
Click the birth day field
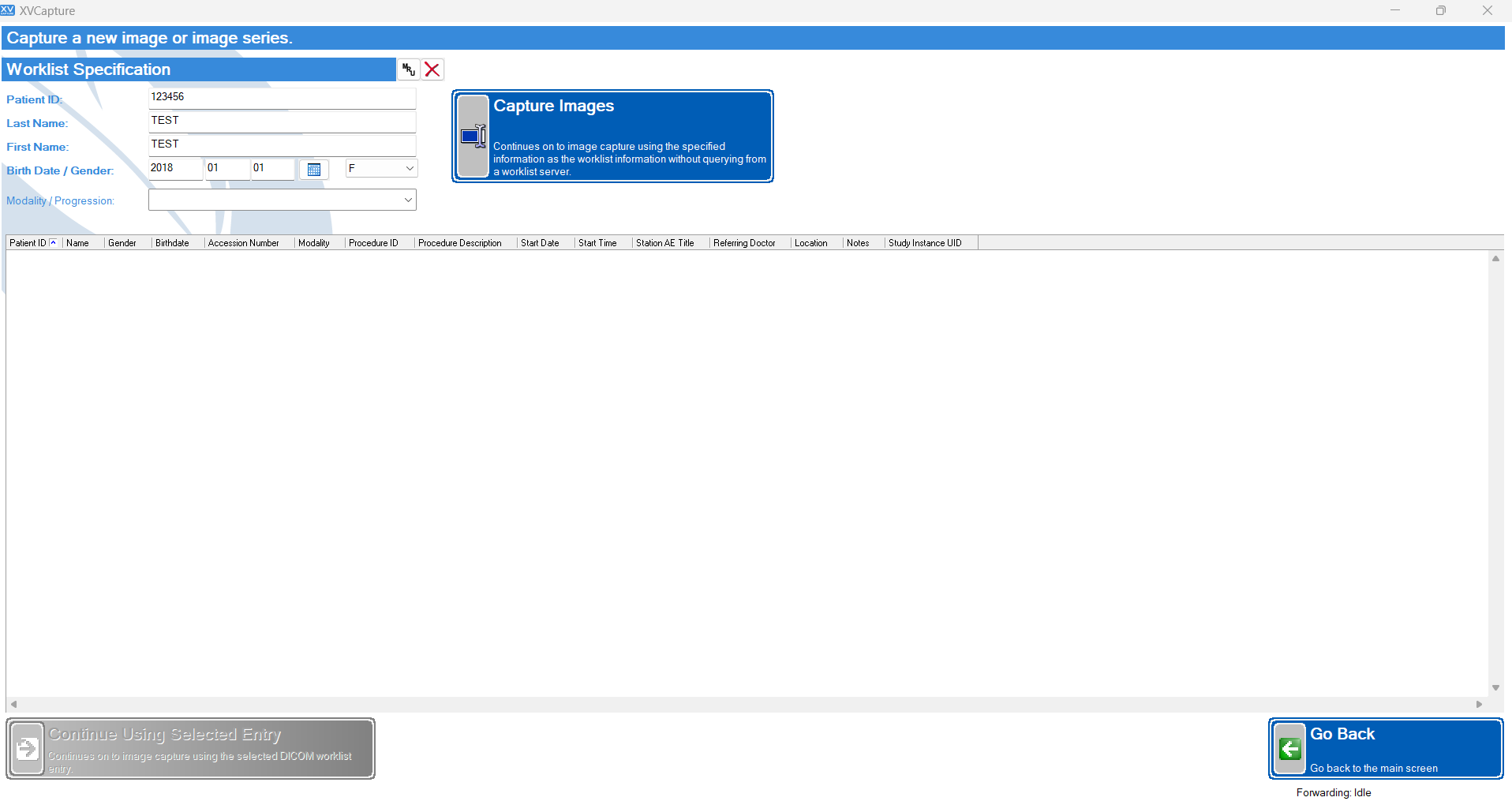click(x=273, y=169)
